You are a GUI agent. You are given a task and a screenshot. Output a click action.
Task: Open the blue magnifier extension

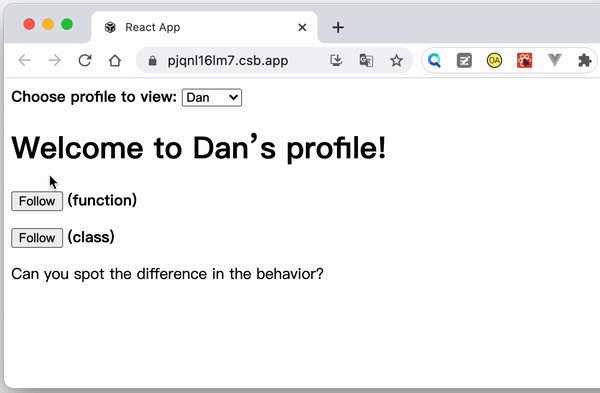(x=434, y=60)
